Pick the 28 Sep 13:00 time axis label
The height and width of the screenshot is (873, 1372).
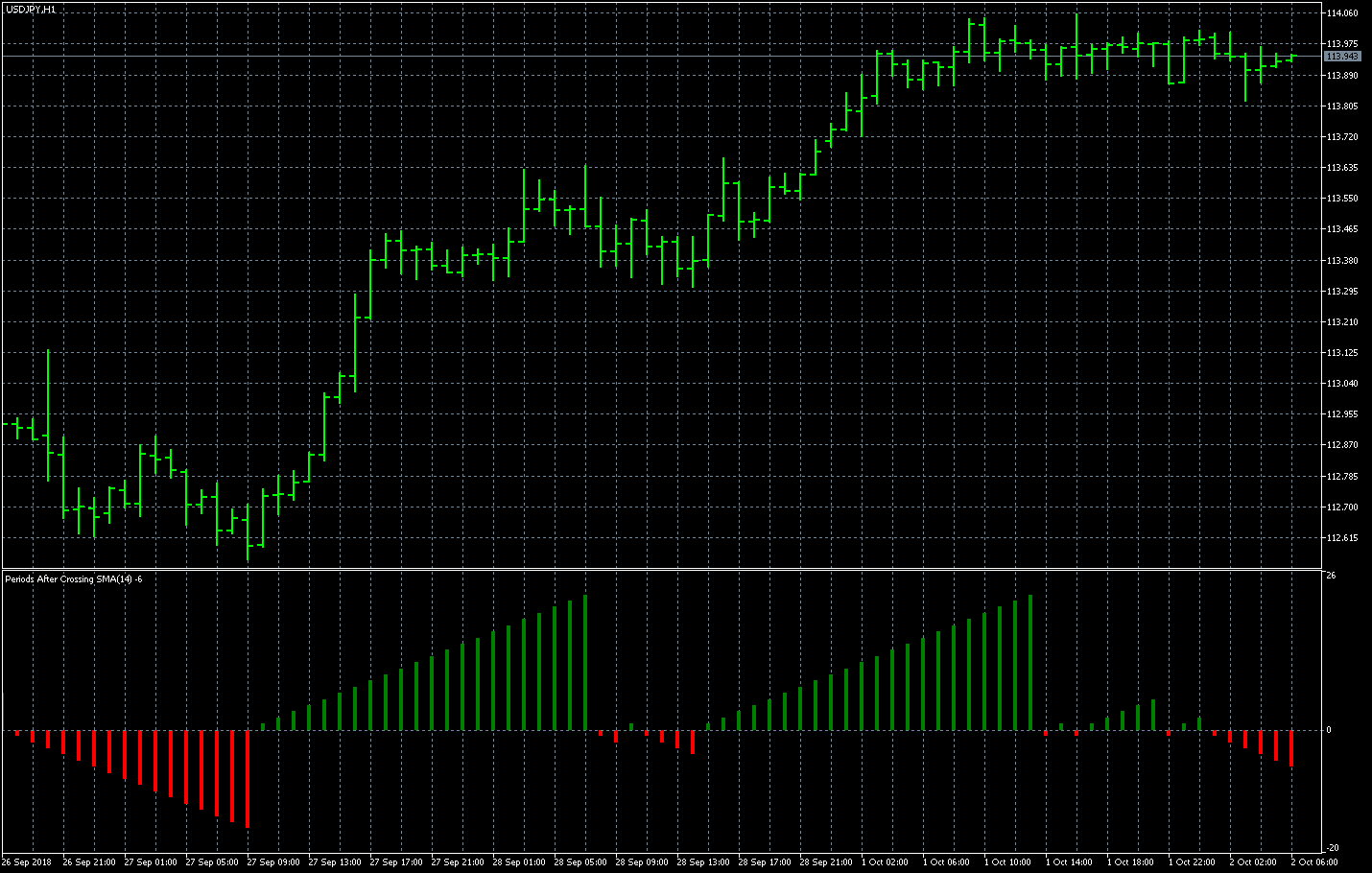pyautogui.click(x=703, y=862)
